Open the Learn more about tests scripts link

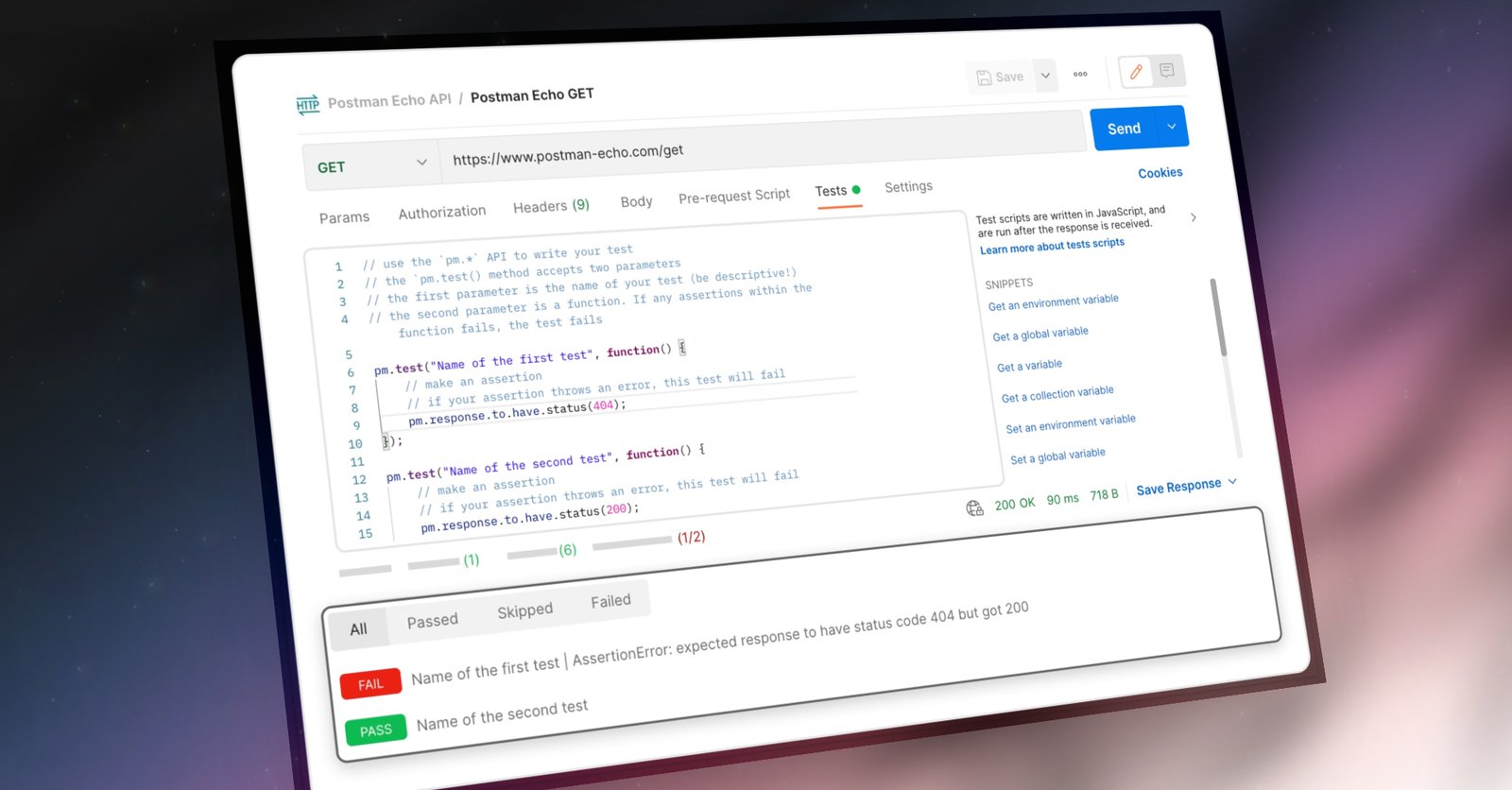(x=1052, y=246)
